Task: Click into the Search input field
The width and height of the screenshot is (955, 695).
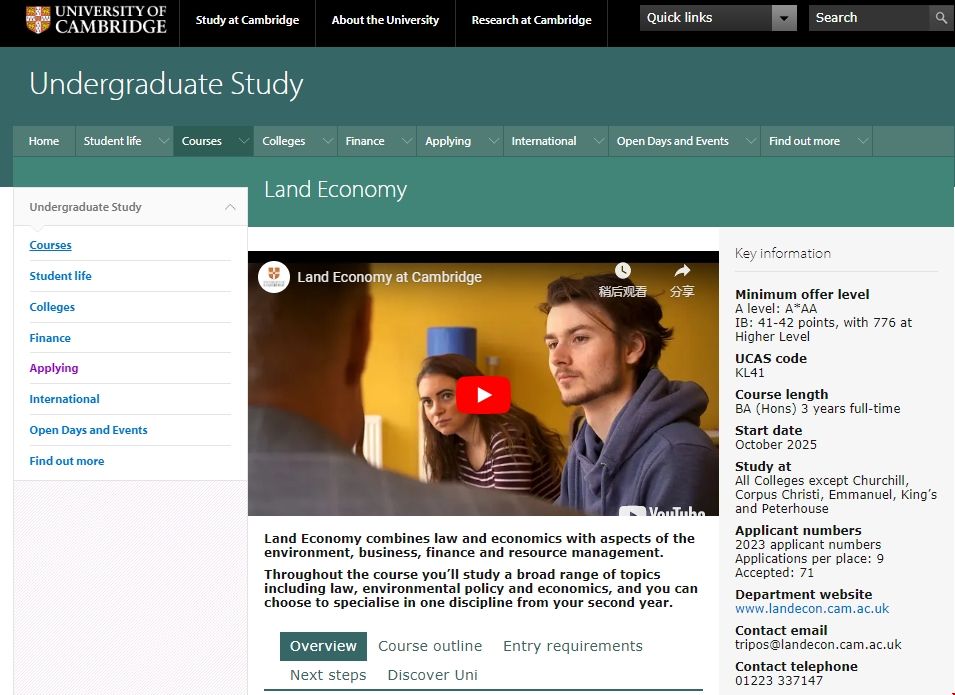Action: pyautogui.click(x=866, y=18)
